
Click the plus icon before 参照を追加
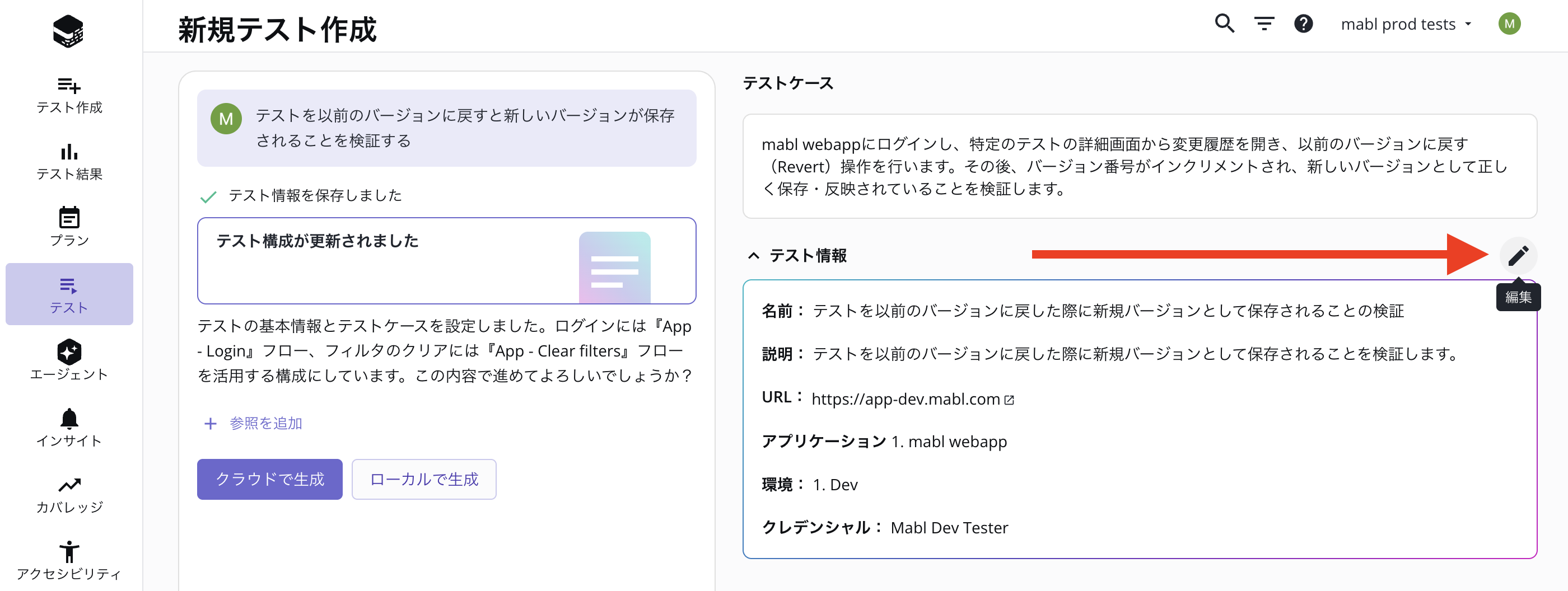point(210,424)
